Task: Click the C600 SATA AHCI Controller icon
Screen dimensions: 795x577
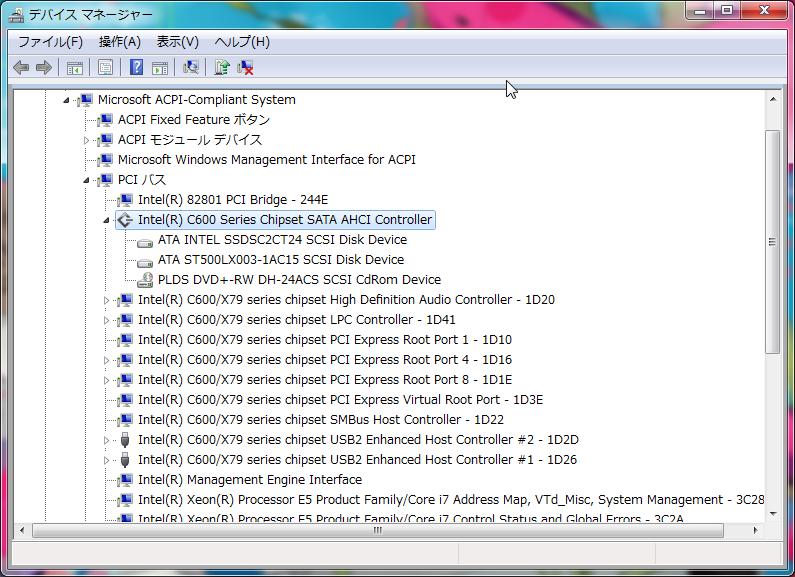Action: point(125,220)
